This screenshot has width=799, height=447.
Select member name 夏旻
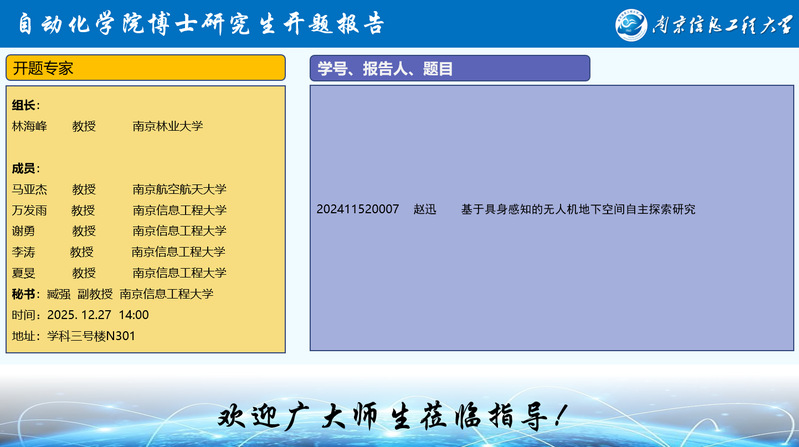click(x=23, y=273)
